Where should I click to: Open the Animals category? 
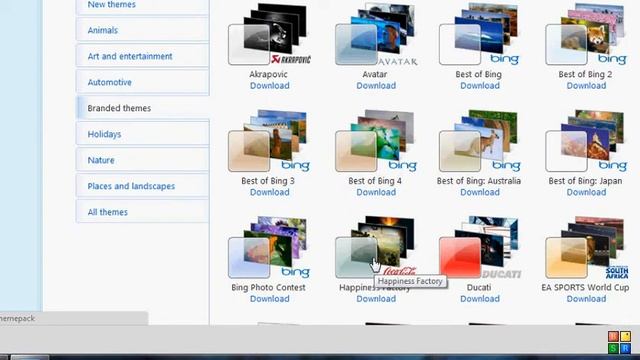pyautogui.click(x=142, y=30)
